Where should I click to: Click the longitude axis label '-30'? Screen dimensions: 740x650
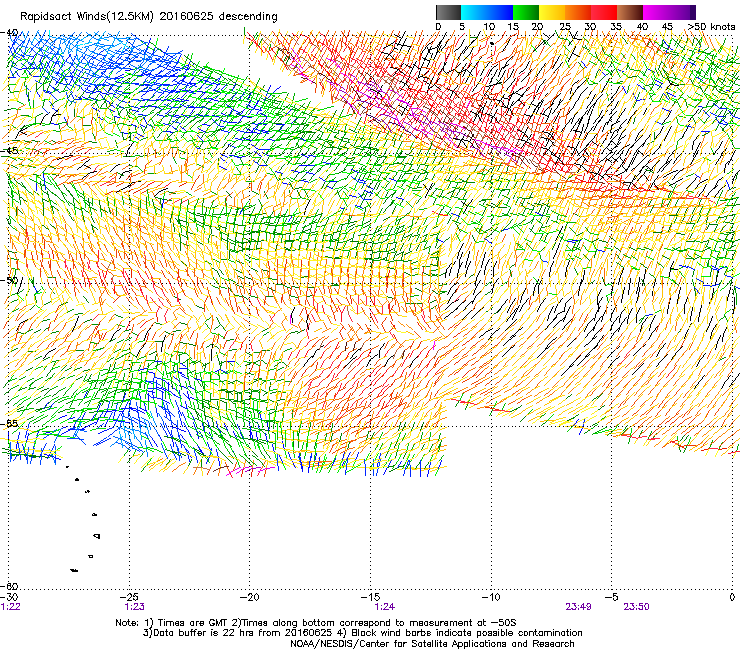tap(9, 598)
